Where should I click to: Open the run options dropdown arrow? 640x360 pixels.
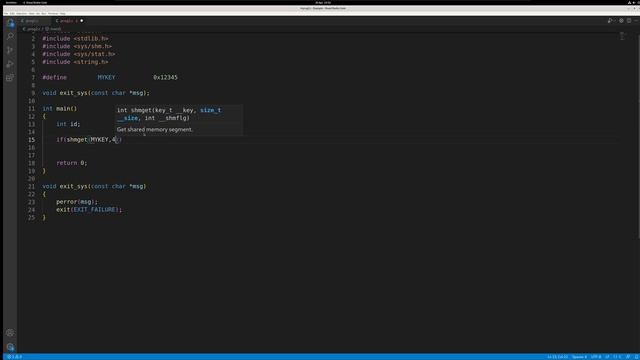614,21
